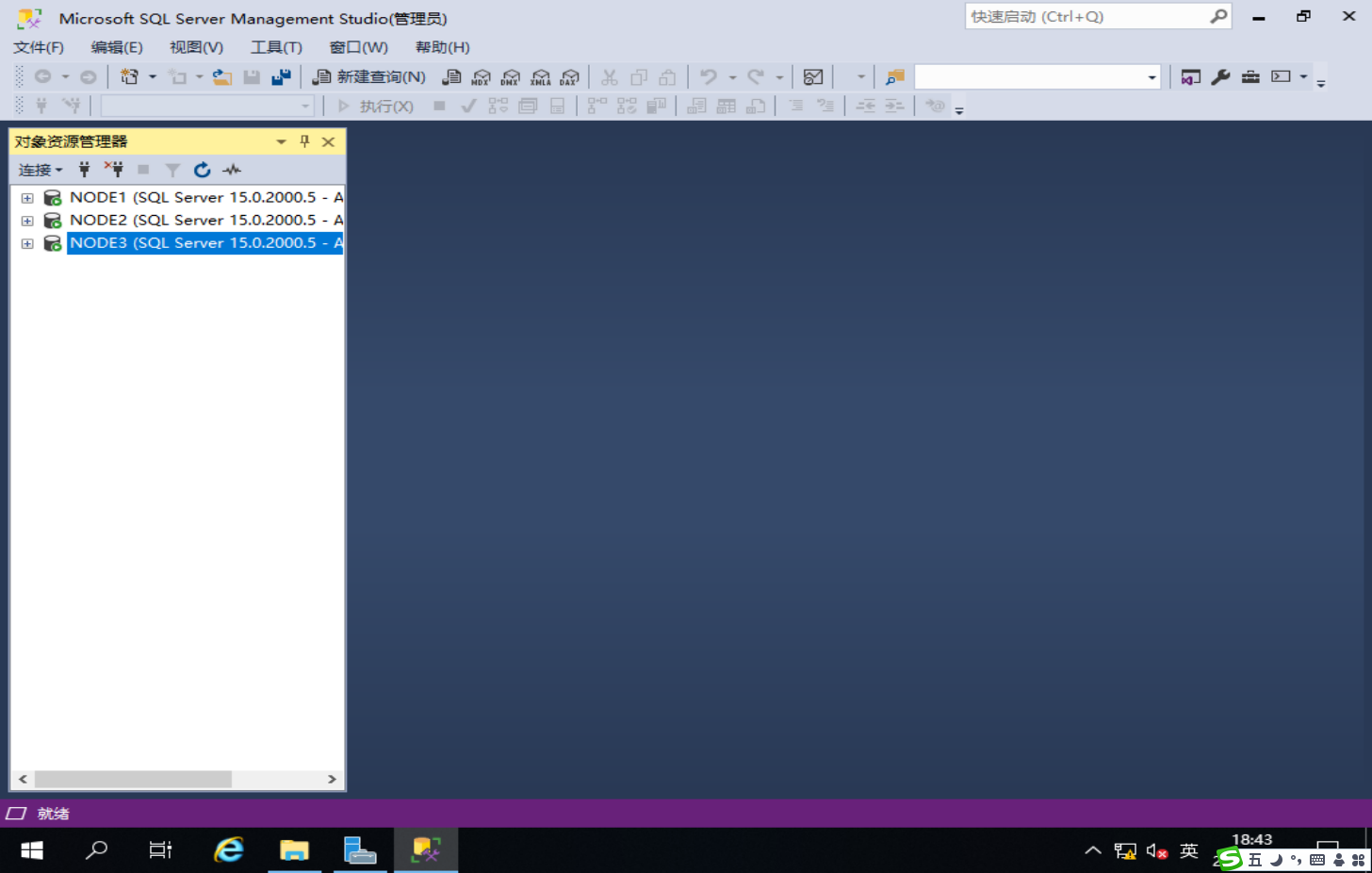The width and height of the screenshot is (1372, 873).
Task: Click the New Project toolbar icon
Action: coord(130,77)
